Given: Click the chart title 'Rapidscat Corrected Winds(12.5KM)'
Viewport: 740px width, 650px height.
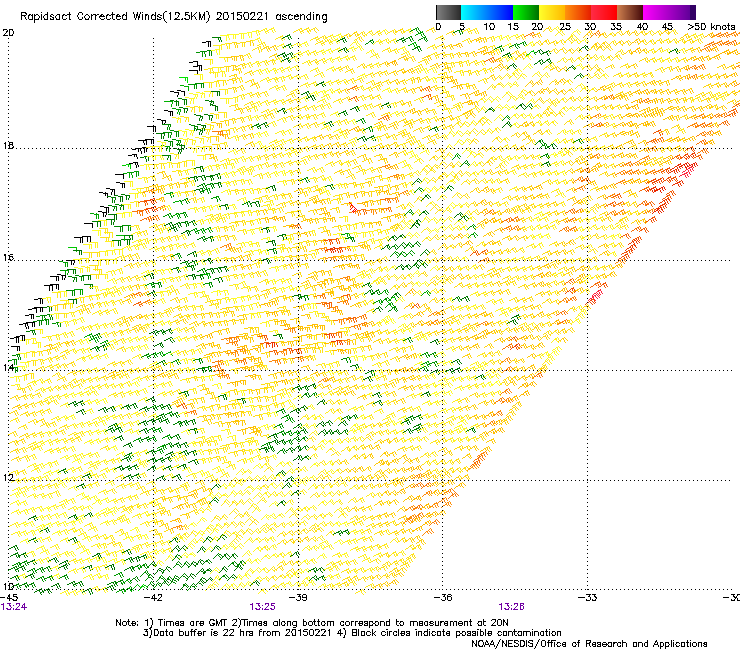Looking at the screenshot, I should pos(115,17).
